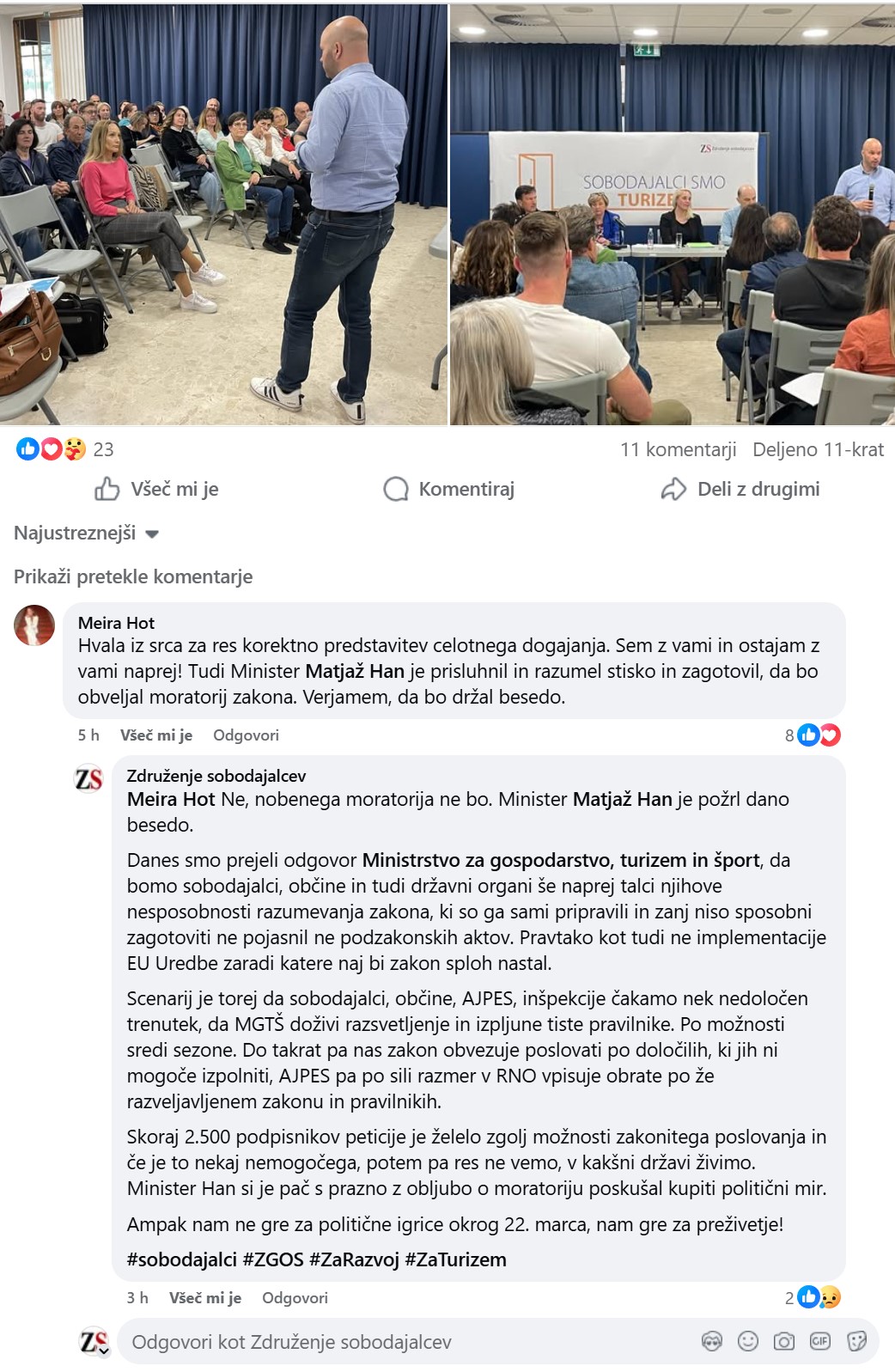Open the GIF picker in reply box
895x1372 pixels.
[820, 1341]
